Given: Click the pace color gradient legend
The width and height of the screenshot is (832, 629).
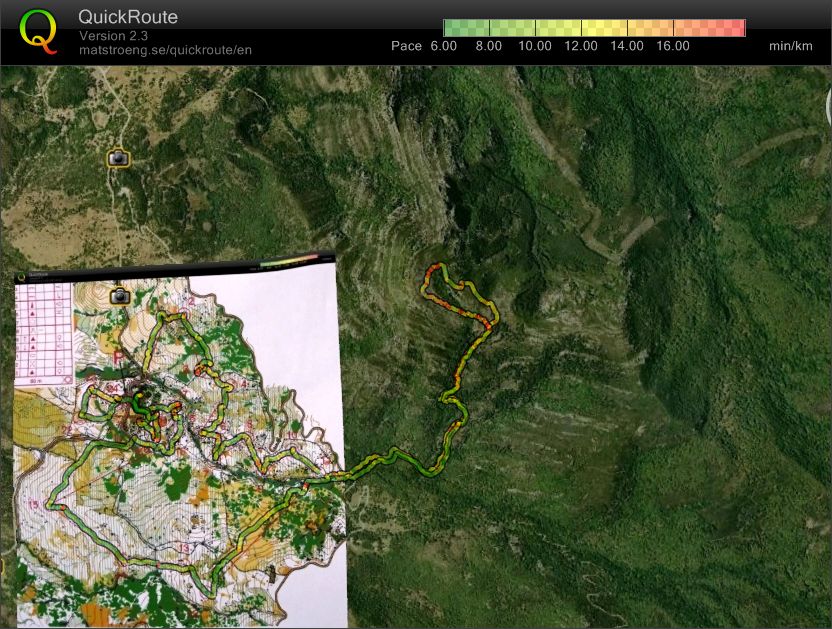Looking at the screenshot, I should point(594,28).
